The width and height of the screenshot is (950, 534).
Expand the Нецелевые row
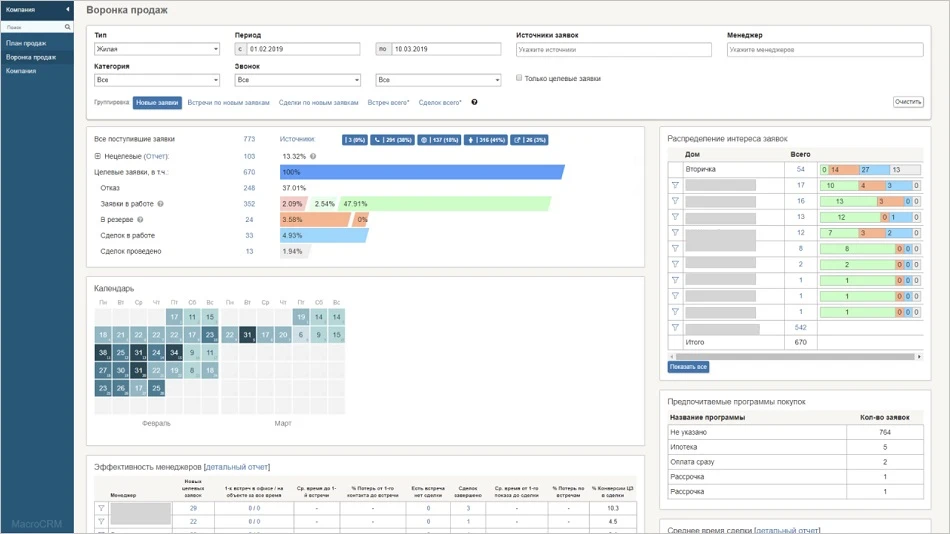pos(97,156)
